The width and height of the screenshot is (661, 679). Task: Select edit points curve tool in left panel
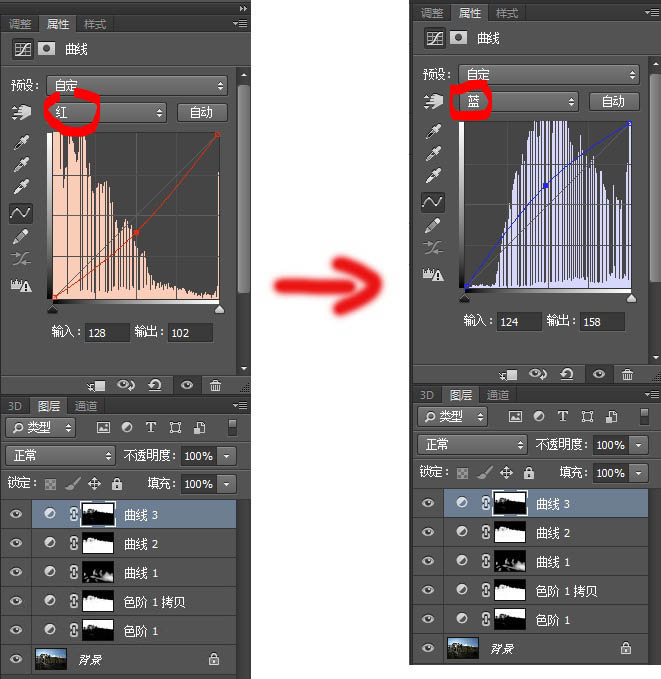[x=21, y=213]
